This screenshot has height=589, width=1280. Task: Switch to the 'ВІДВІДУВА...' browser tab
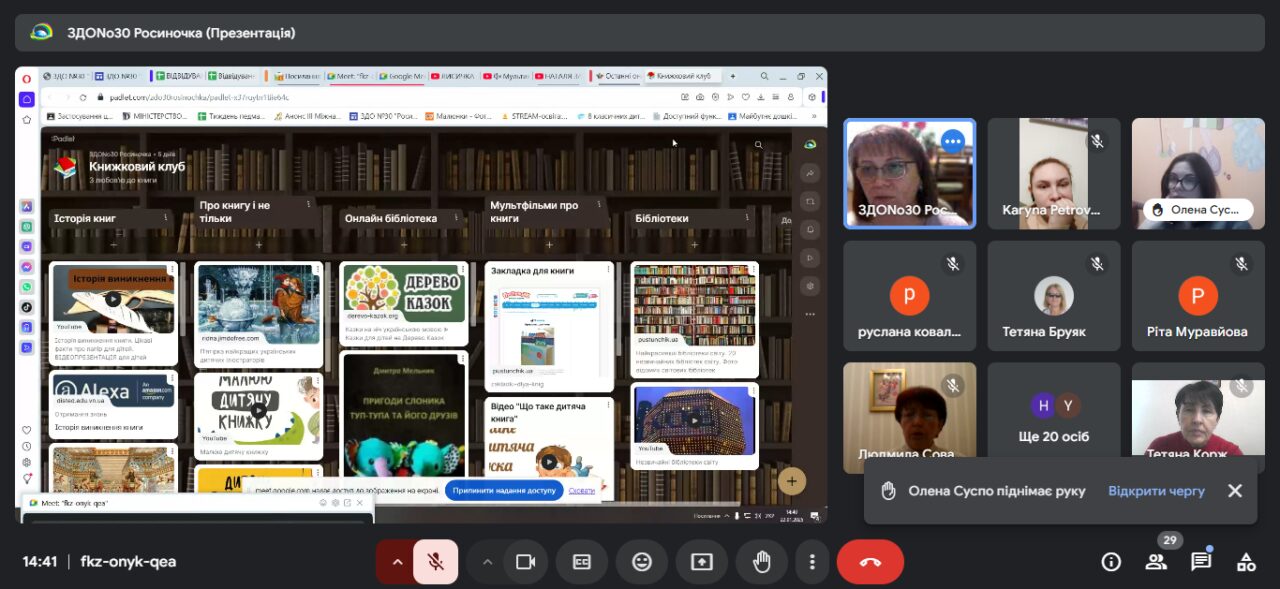[177, 76]
